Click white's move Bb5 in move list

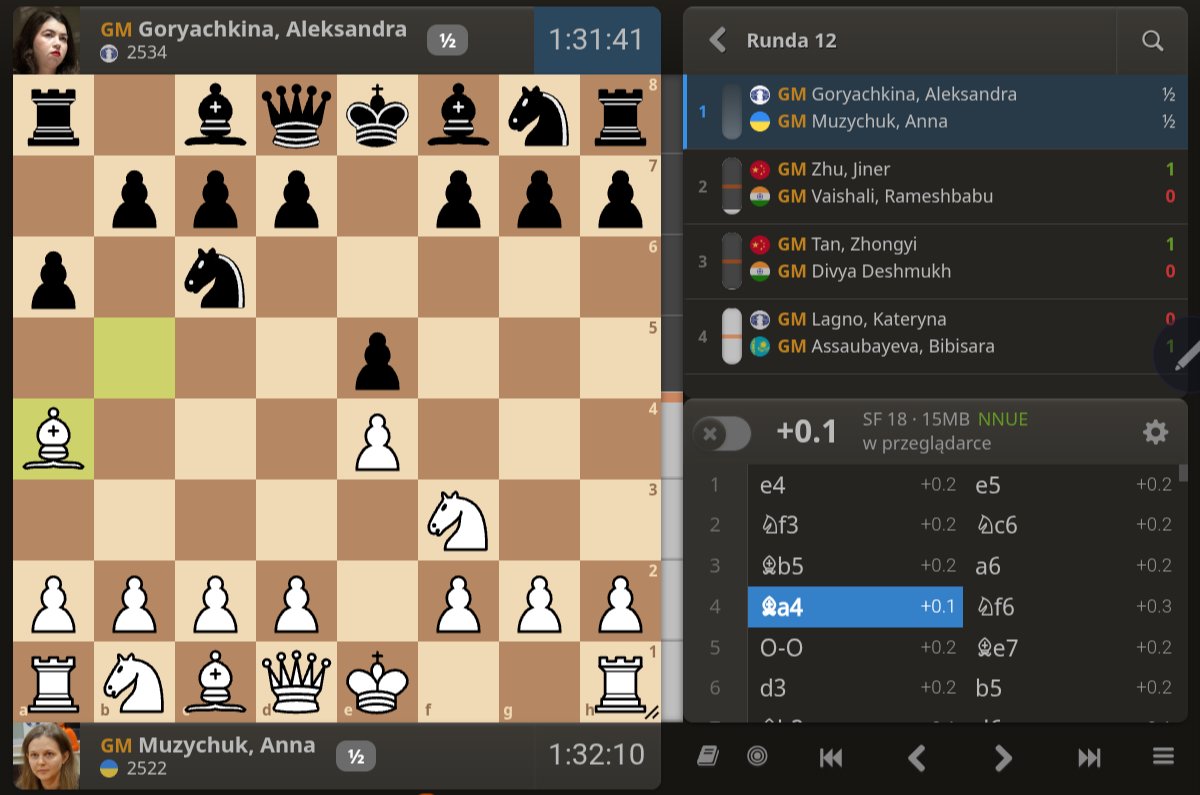click(x=855, y=566)
